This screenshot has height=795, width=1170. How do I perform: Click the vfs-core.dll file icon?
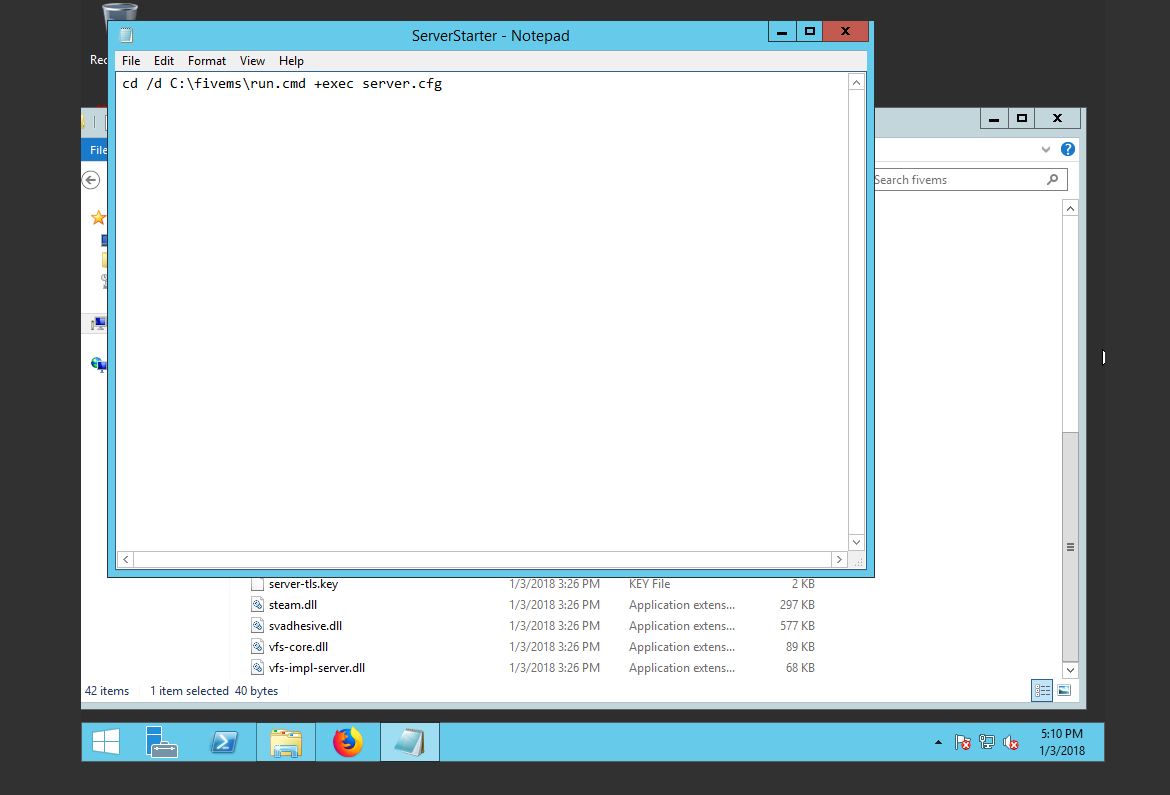click(257, 646)
